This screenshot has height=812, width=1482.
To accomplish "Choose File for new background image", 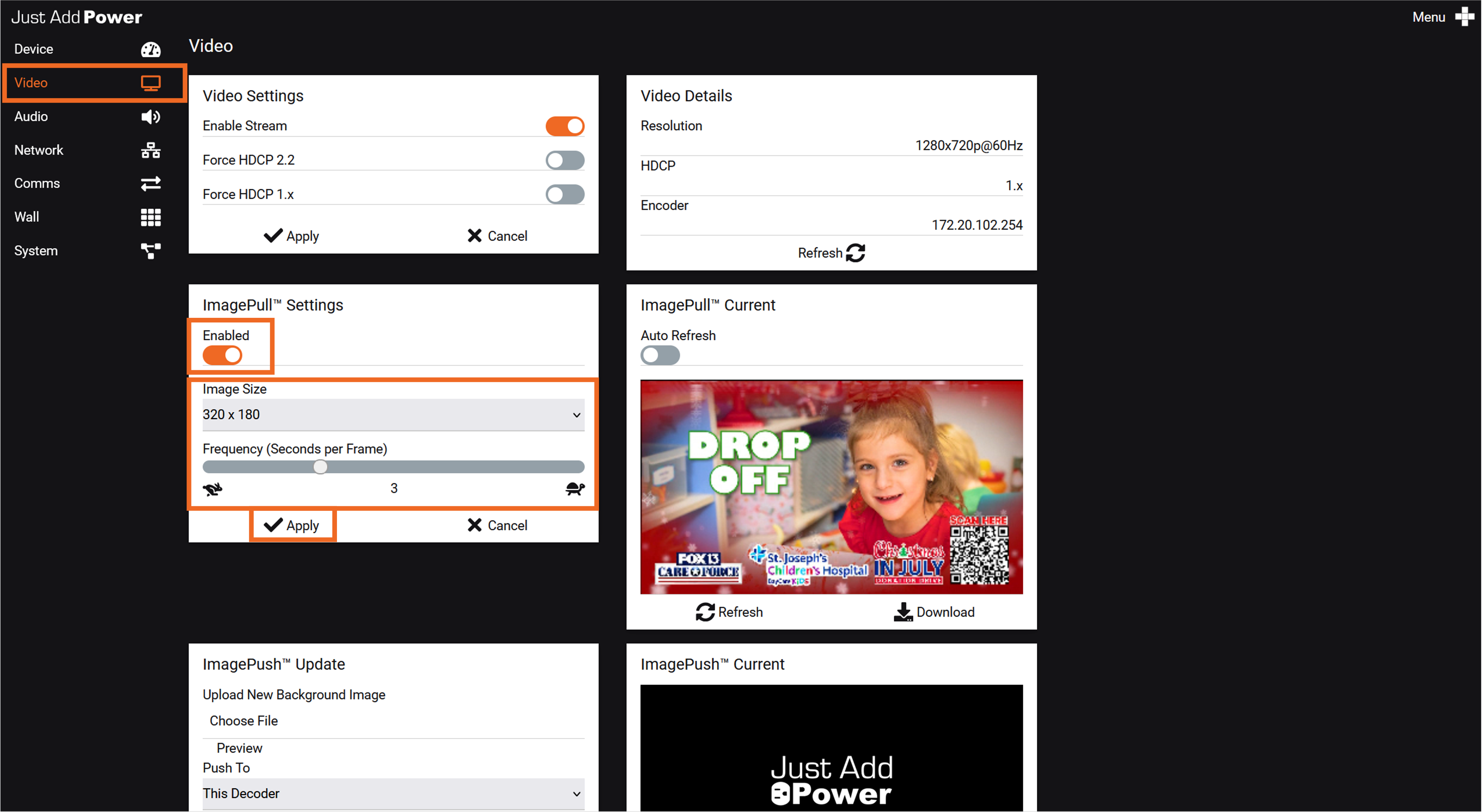I will [244, 721].
